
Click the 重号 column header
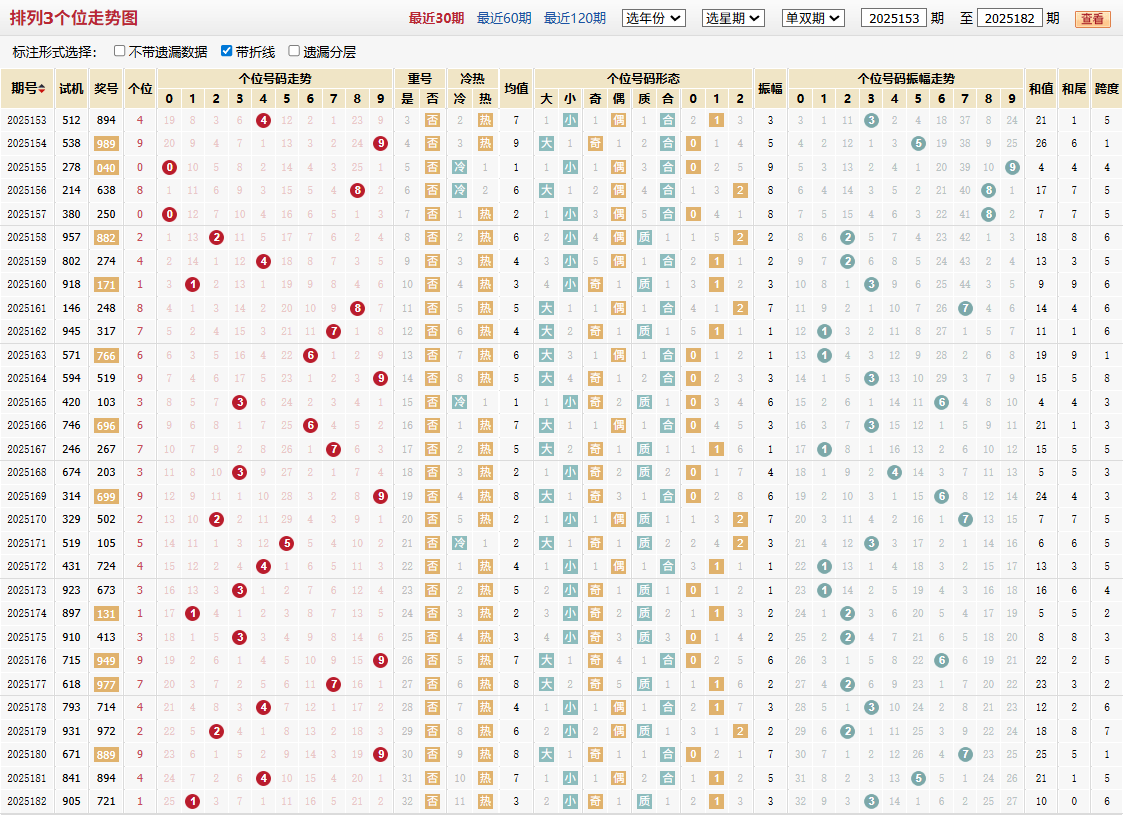coord(420,78)
